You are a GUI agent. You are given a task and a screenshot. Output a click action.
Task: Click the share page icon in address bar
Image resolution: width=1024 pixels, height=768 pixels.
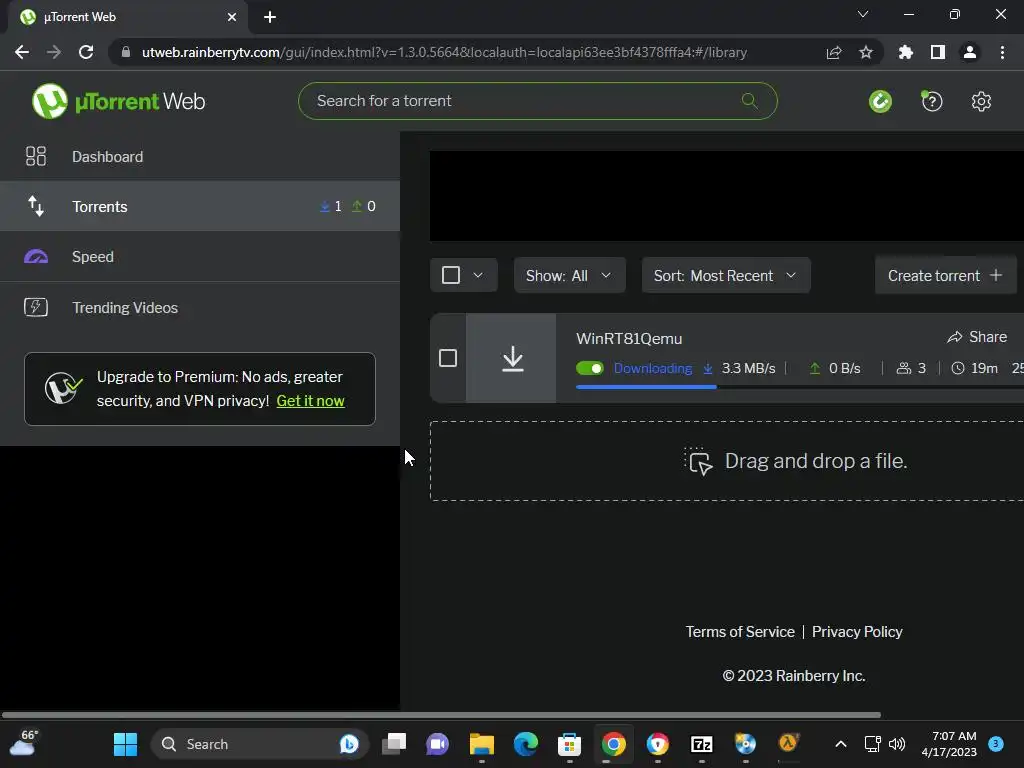834,52
